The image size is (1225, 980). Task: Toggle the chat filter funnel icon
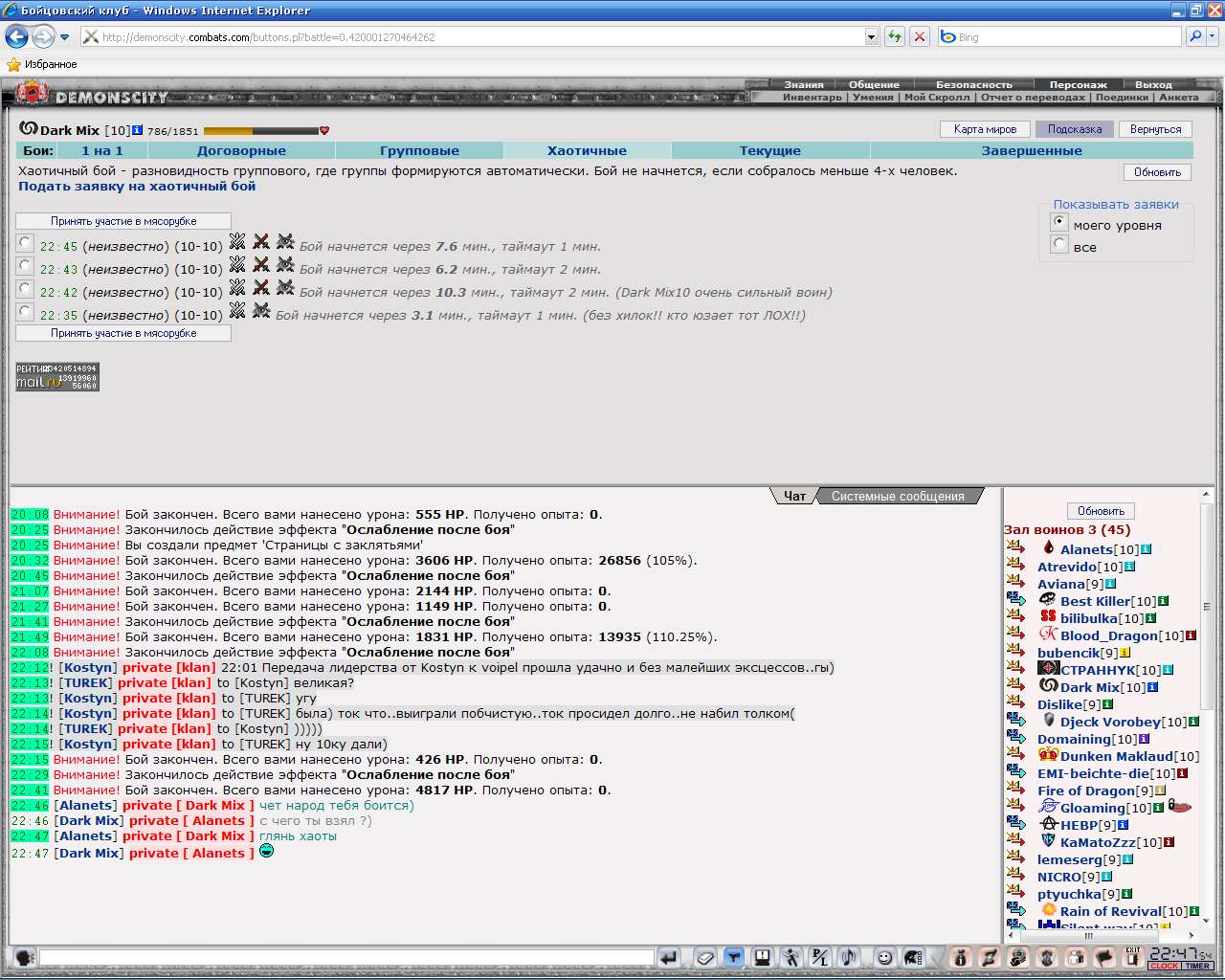(x=734, y=956)
